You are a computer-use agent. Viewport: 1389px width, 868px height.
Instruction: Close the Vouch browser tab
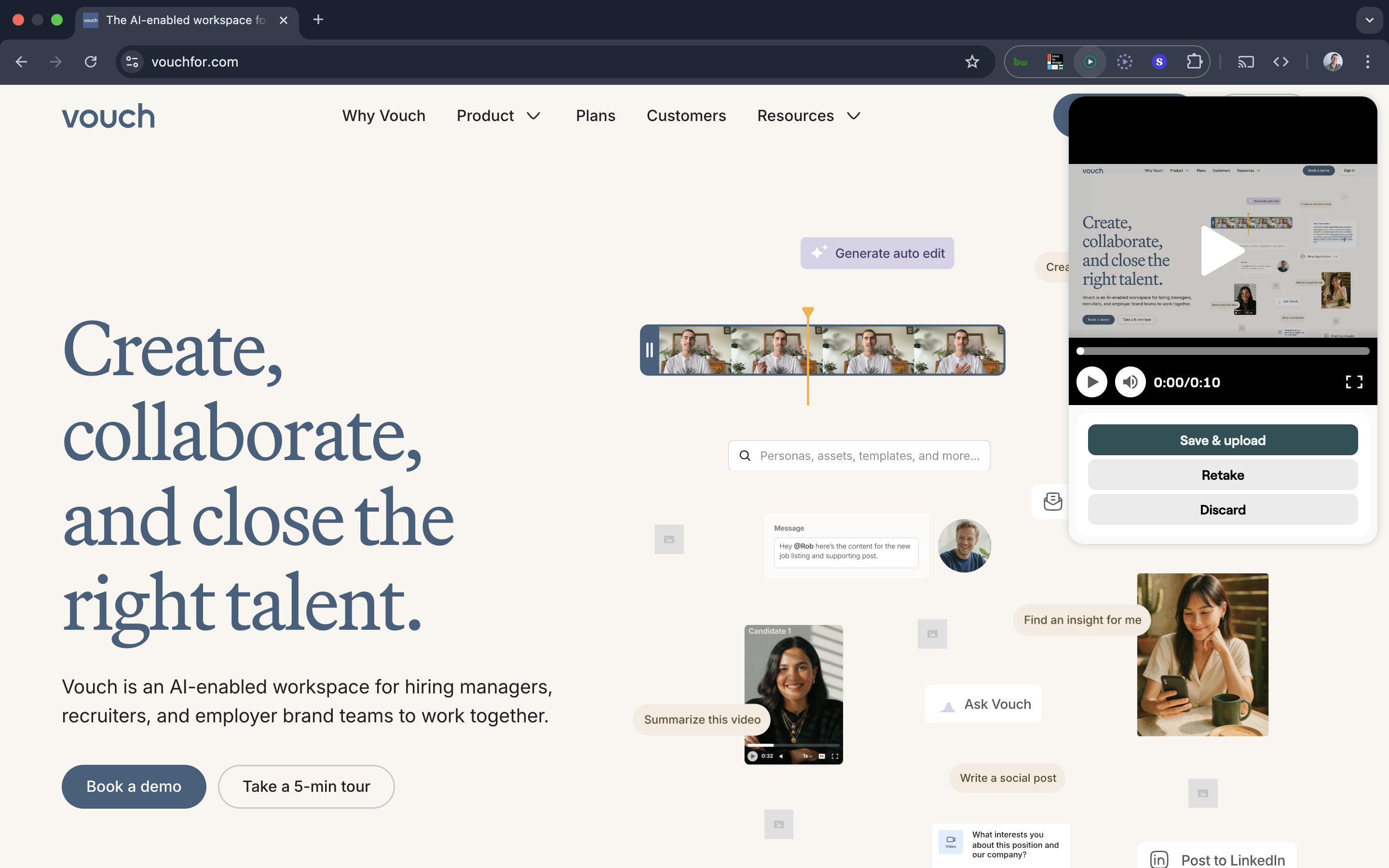pos(284,20)
